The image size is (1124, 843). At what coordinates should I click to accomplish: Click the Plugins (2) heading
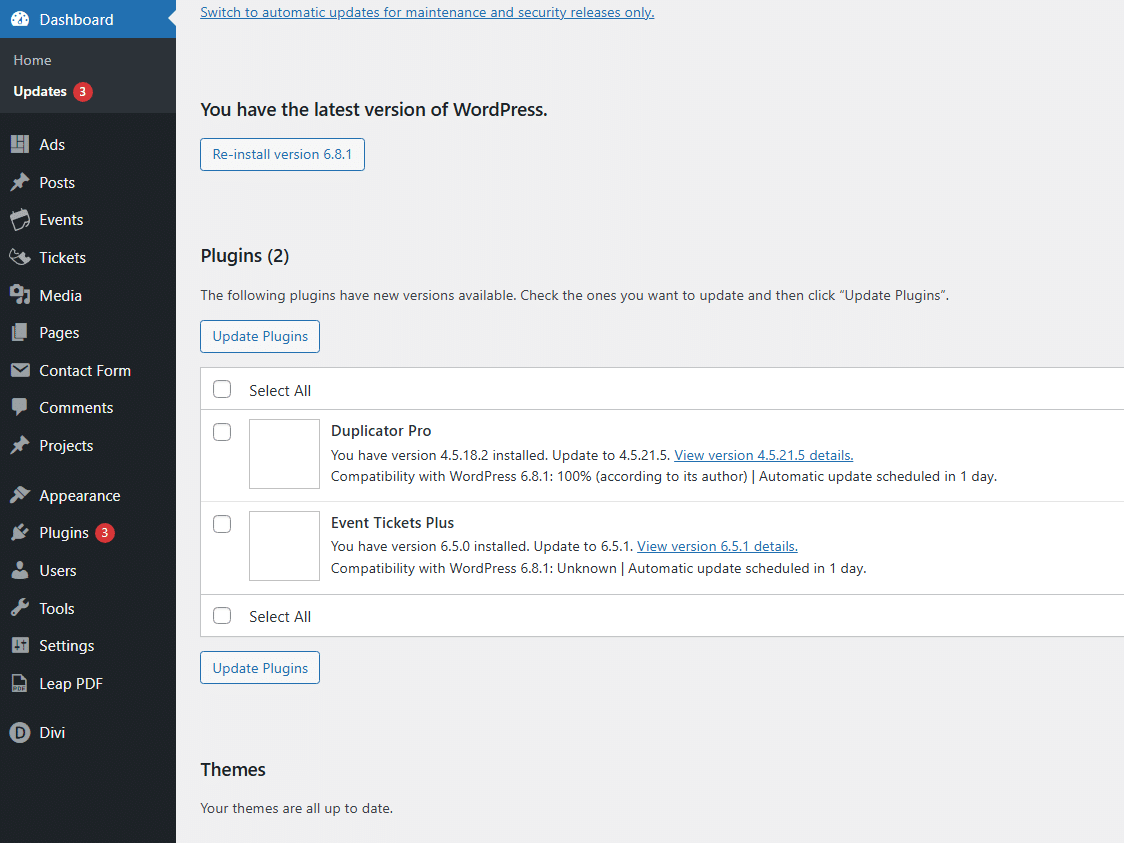coord(245,256)
